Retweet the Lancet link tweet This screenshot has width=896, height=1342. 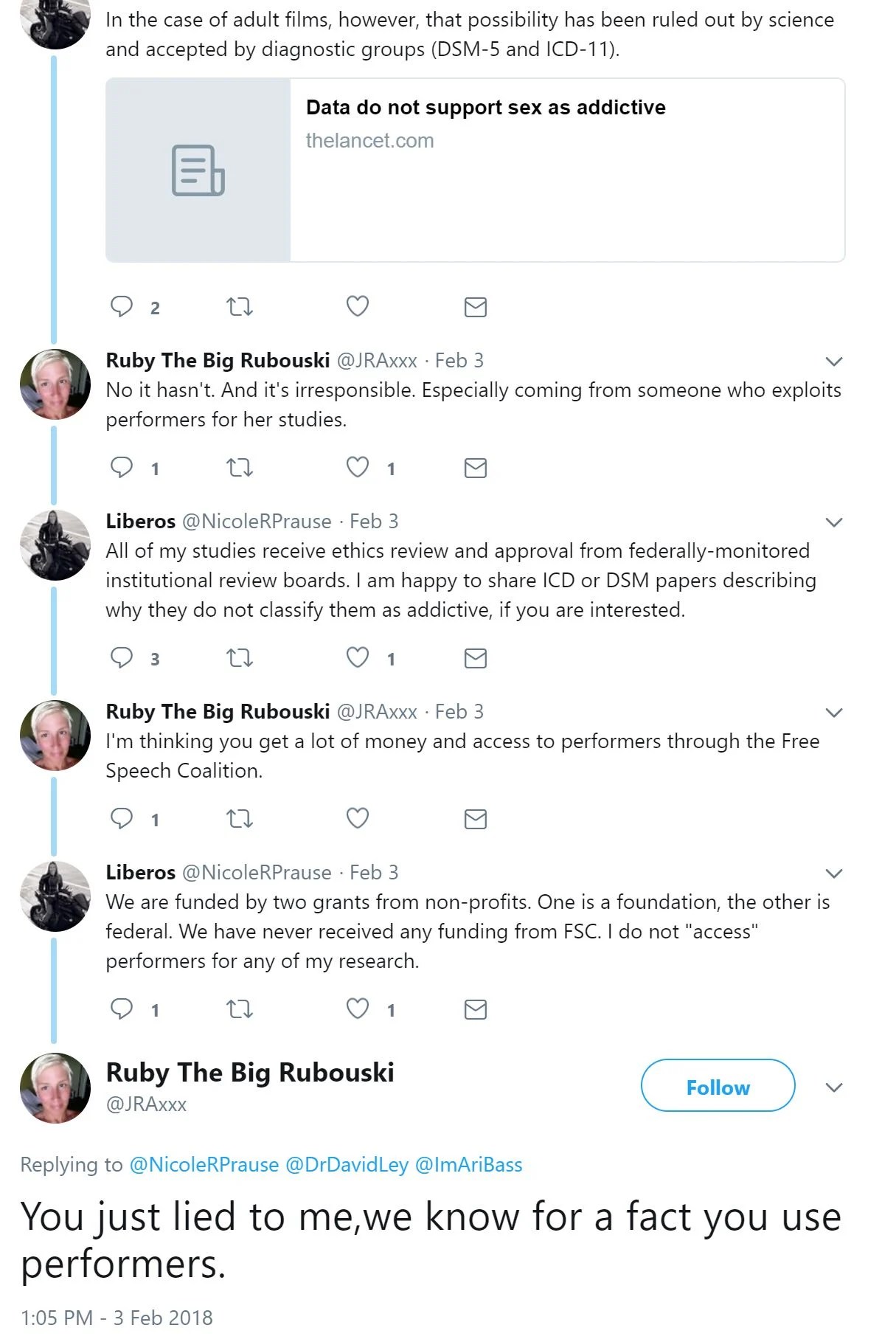[239, 306]
